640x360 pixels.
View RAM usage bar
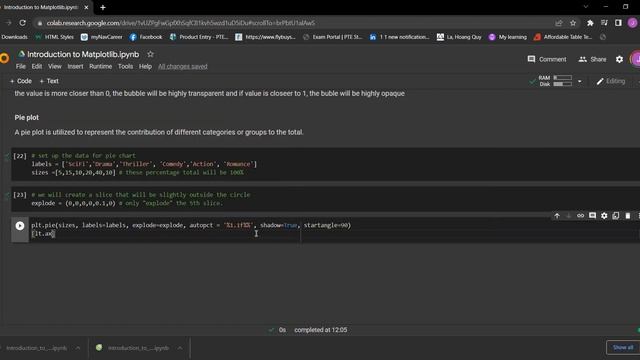562,78
